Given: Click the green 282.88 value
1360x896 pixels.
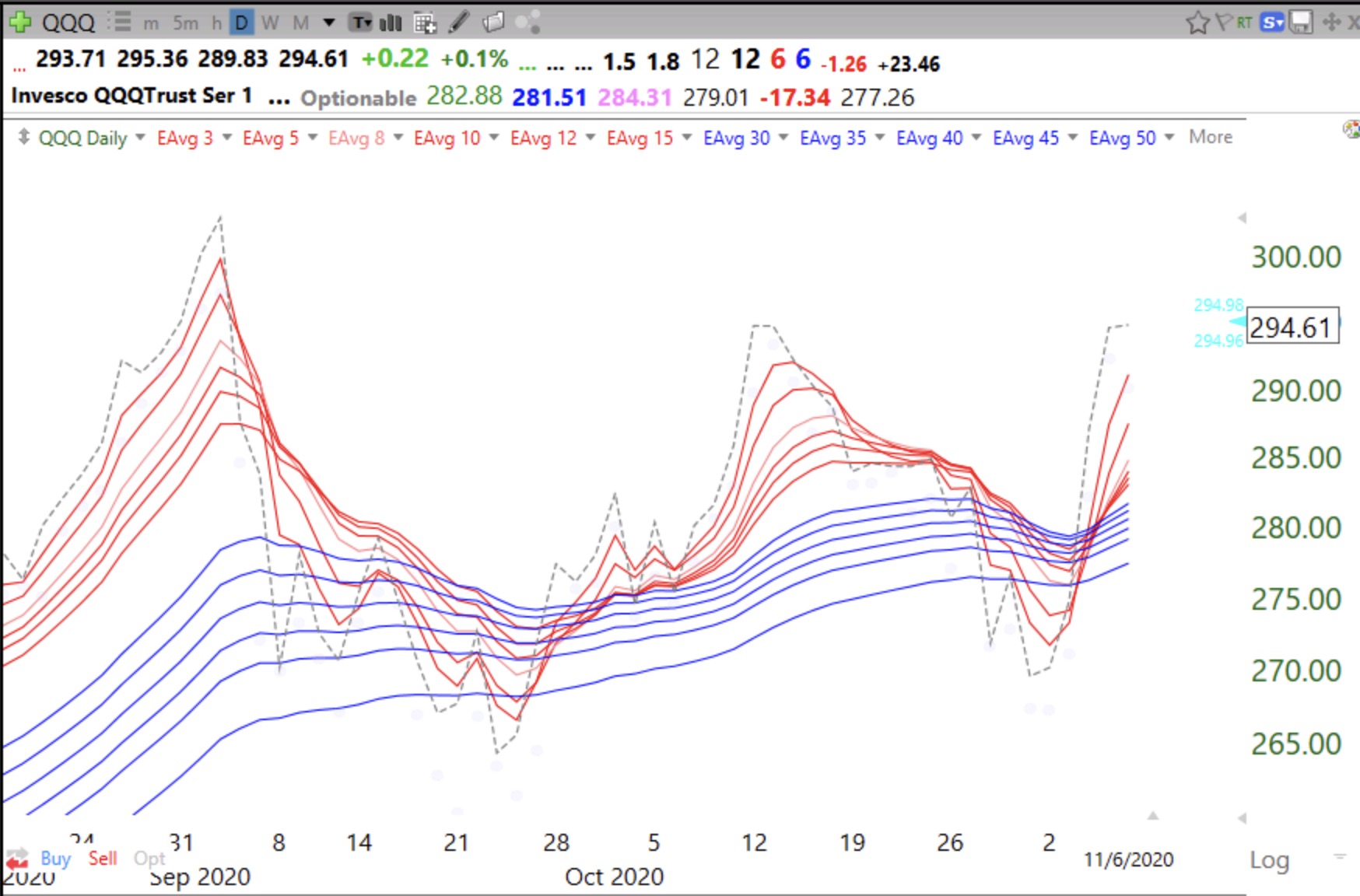Looking at the screenshot, I should click(464, 96).
